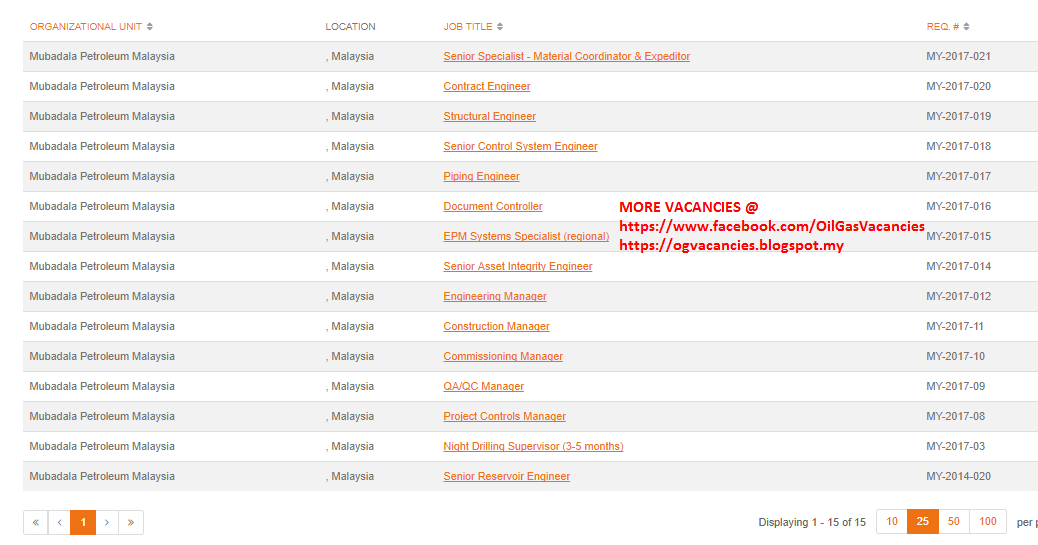Image resolution: width=1038 pixels, height=545 pixels.
Task: Open the Contract Engineer job link
Action: pos(487,86)
